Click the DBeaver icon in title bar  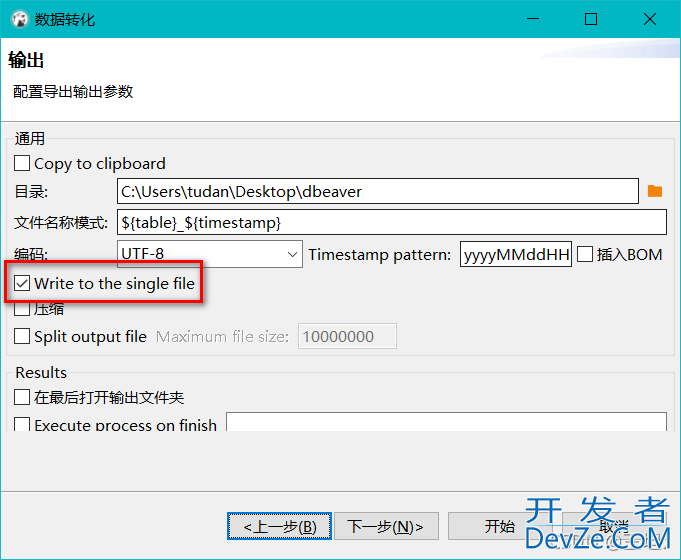coord(20,20)
